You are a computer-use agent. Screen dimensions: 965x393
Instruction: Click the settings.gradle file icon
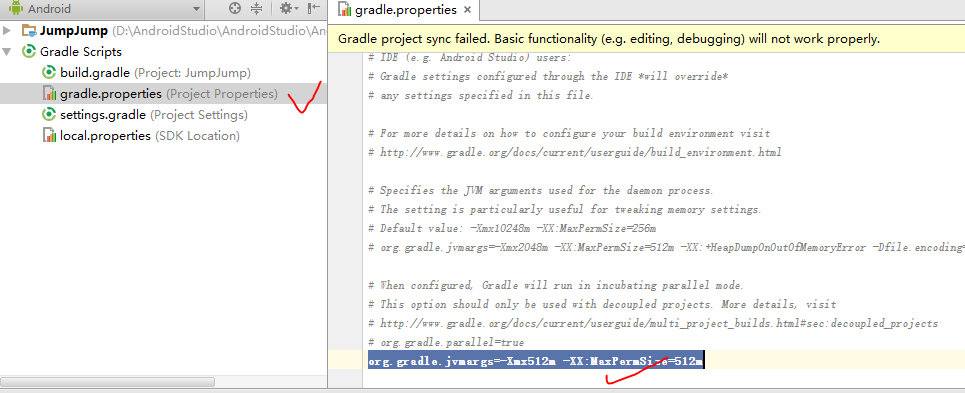pos(49,114)
